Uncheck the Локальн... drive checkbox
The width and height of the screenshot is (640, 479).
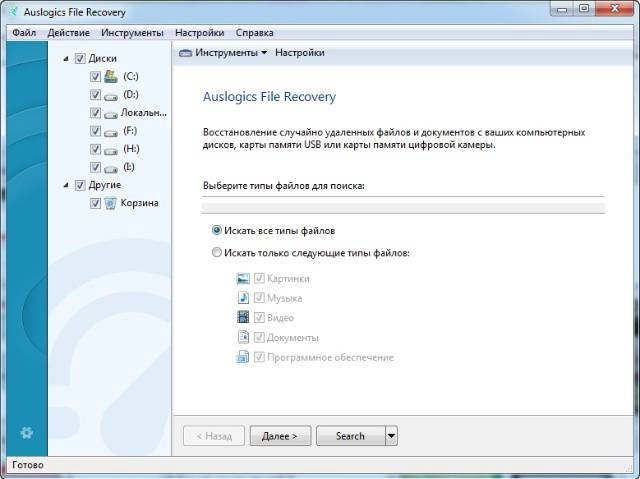coord(95,113)
